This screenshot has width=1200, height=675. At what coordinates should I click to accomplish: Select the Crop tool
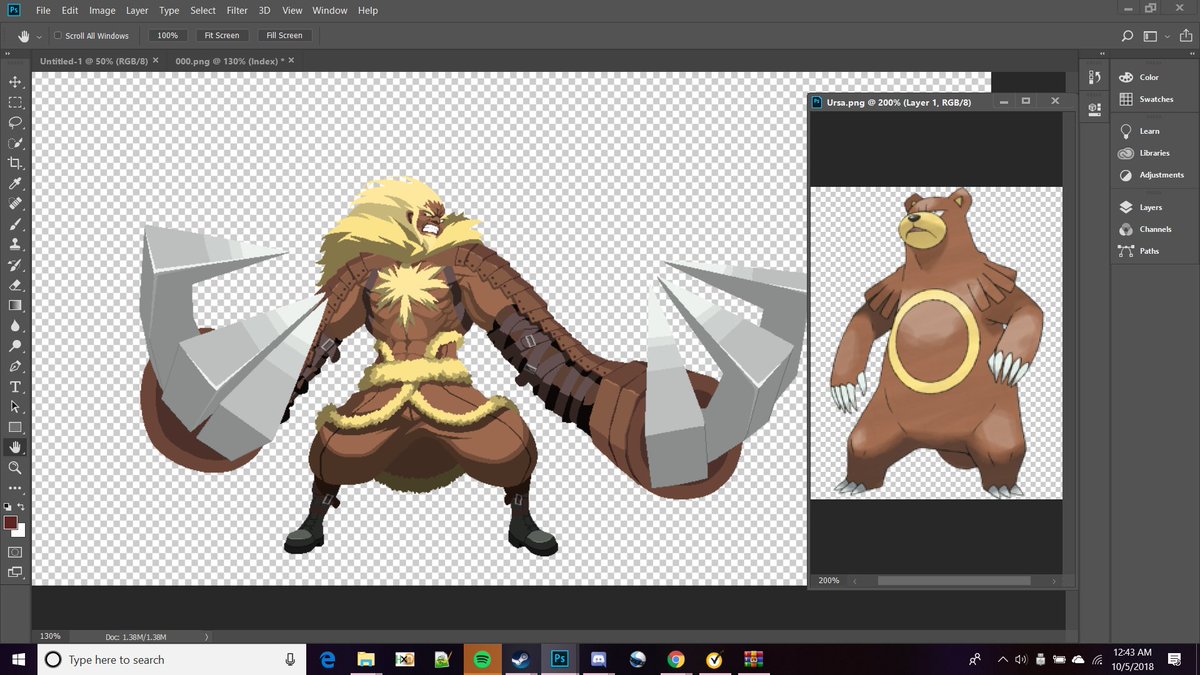[x=15, y=163]
